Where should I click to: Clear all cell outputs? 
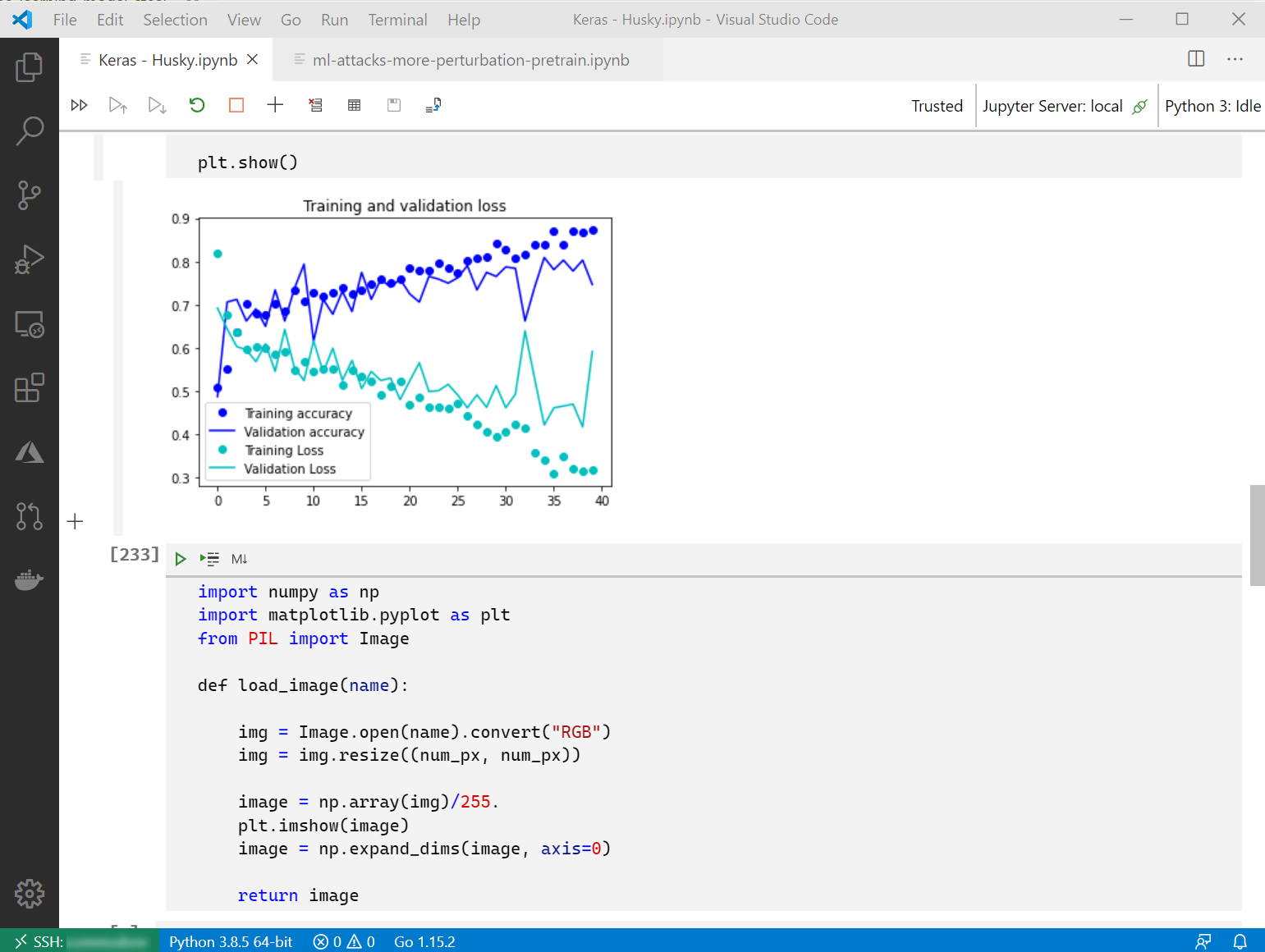coord(315,105)
